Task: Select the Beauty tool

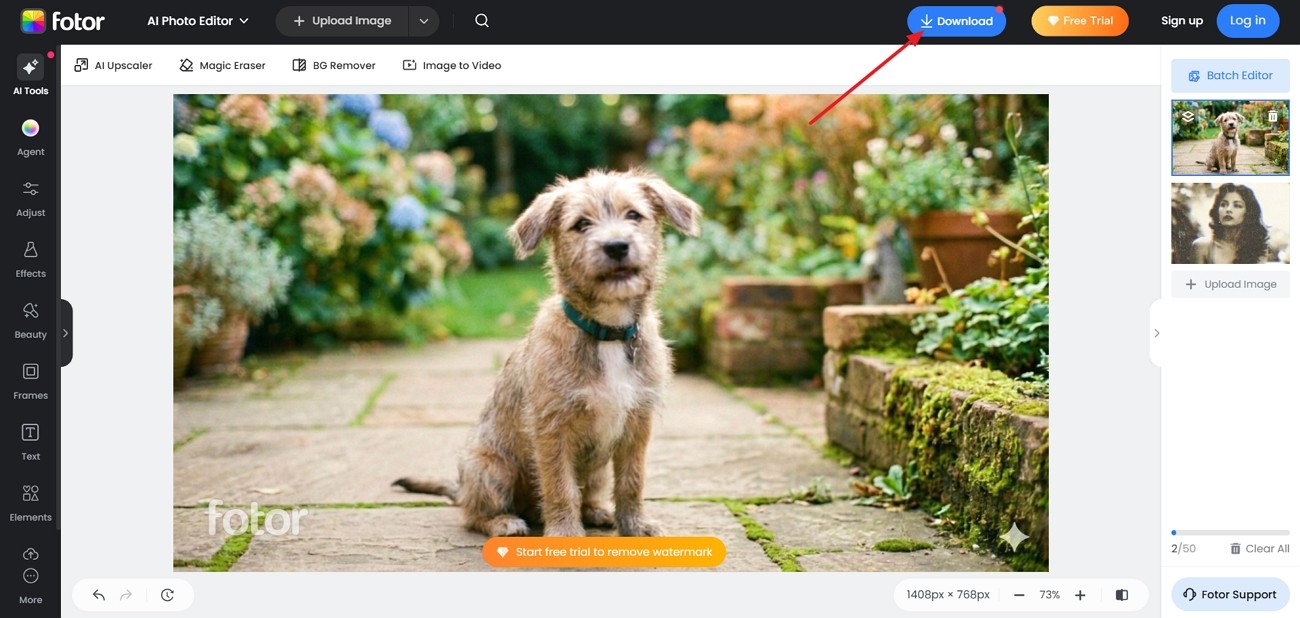Action: [30, 320]
